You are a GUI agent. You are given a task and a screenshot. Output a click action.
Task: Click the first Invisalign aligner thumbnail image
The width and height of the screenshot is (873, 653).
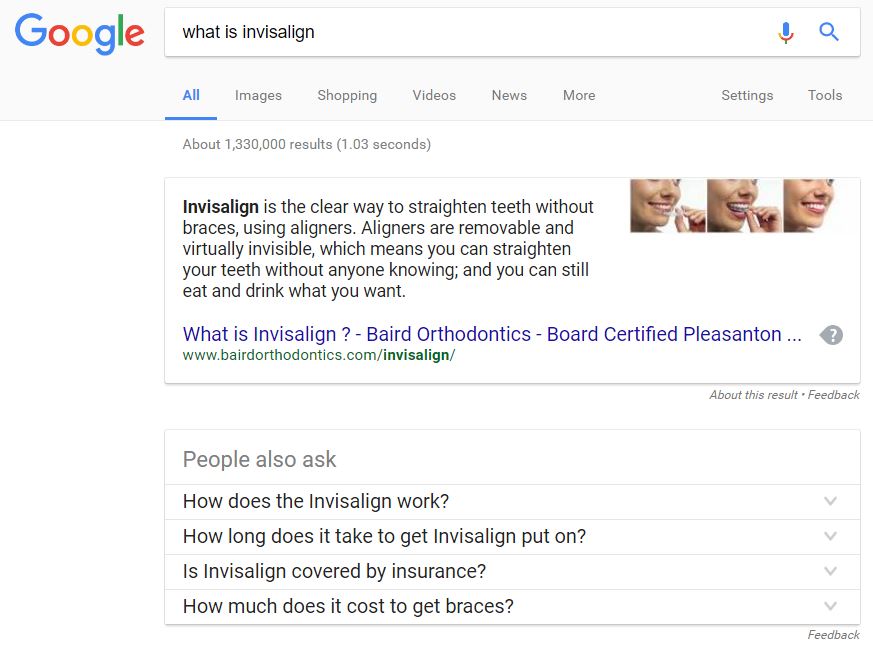point(667,205)
